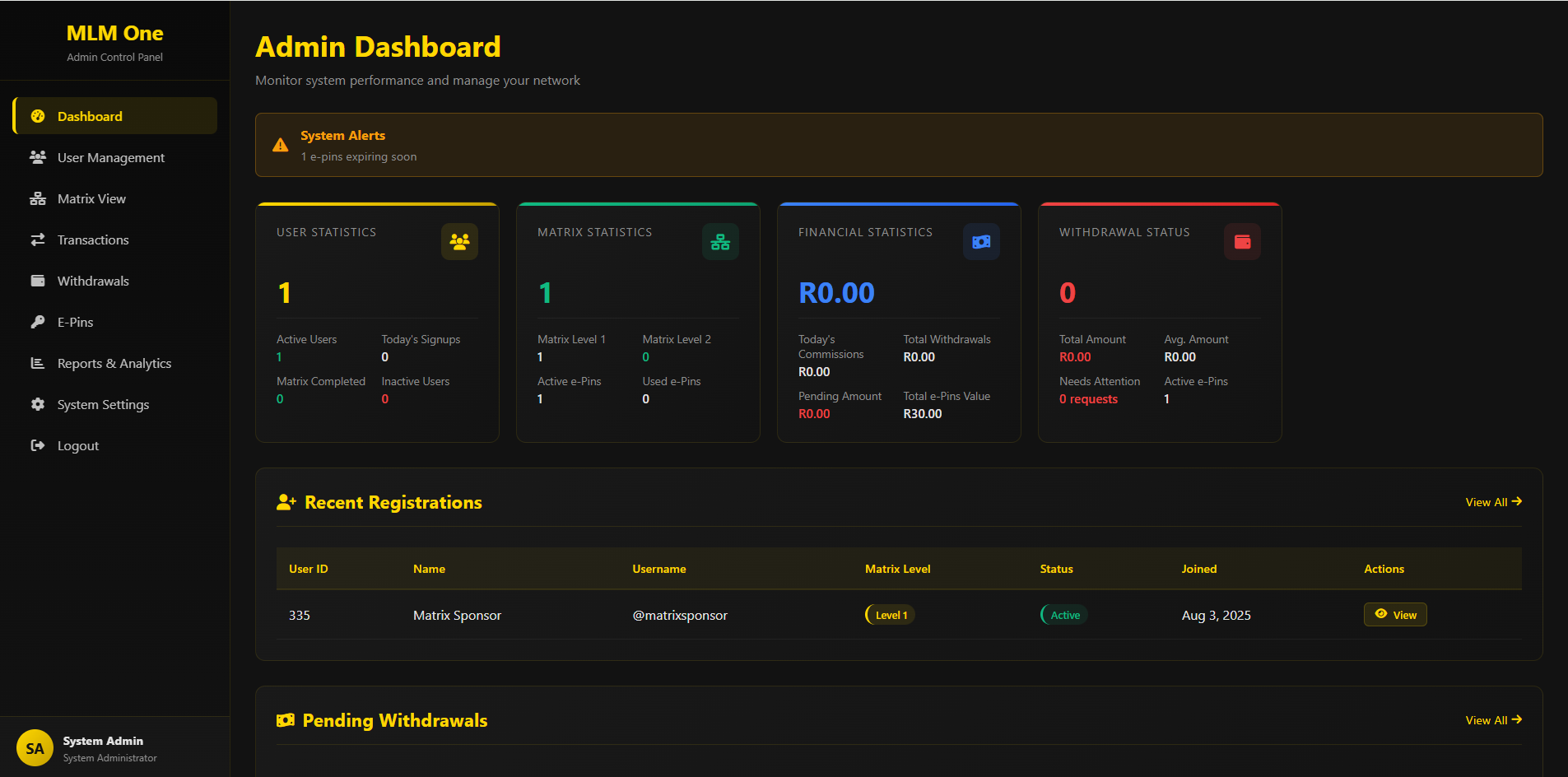
Task: Click the Withdrawals wallet icon in sidebar
Action: click(x=38, y=281)
